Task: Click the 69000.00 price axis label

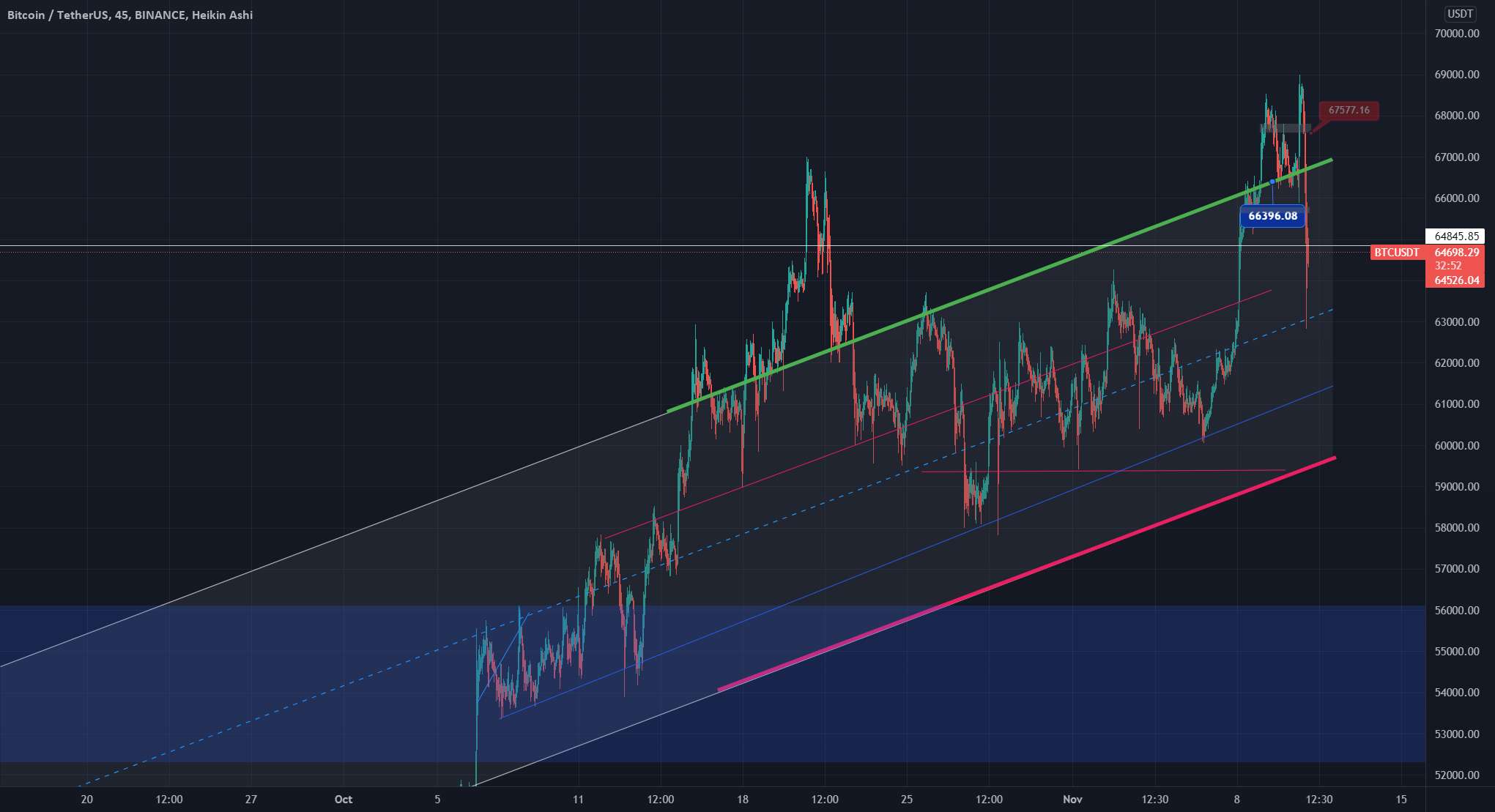Action: tap(1457, 75)
